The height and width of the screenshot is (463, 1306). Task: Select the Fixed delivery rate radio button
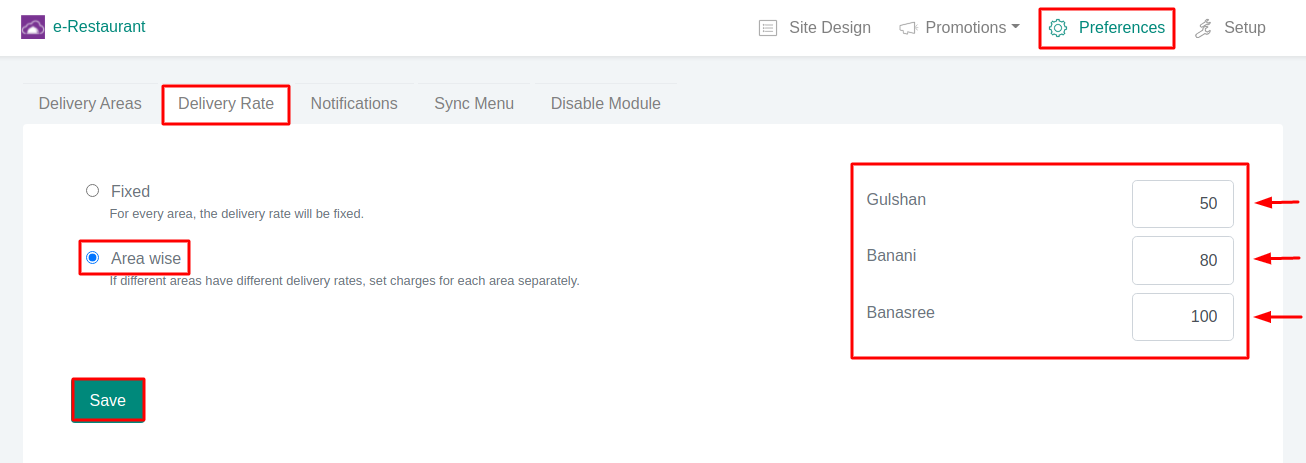pos(93,191)
